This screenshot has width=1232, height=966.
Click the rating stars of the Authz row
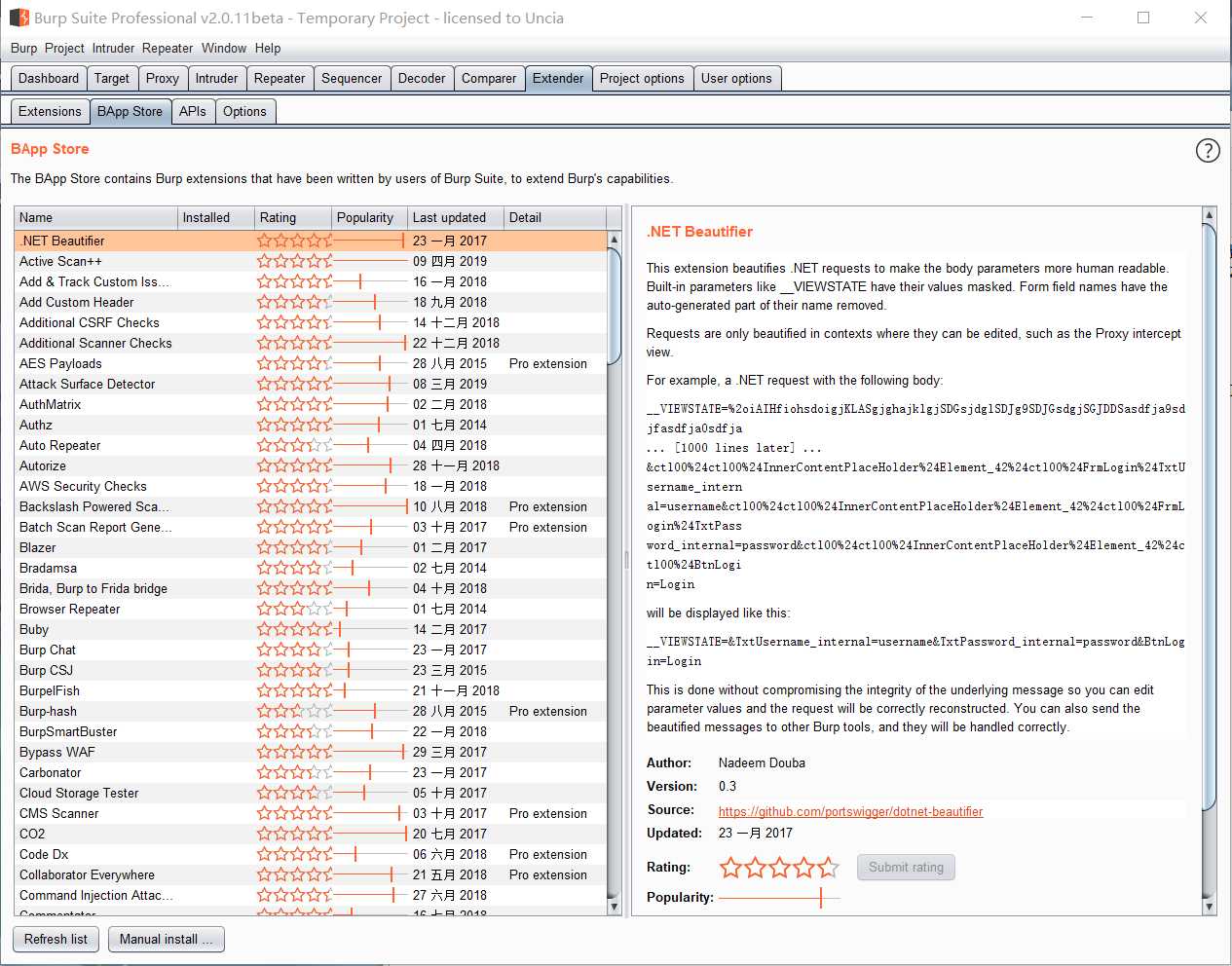tap(294, 425)
